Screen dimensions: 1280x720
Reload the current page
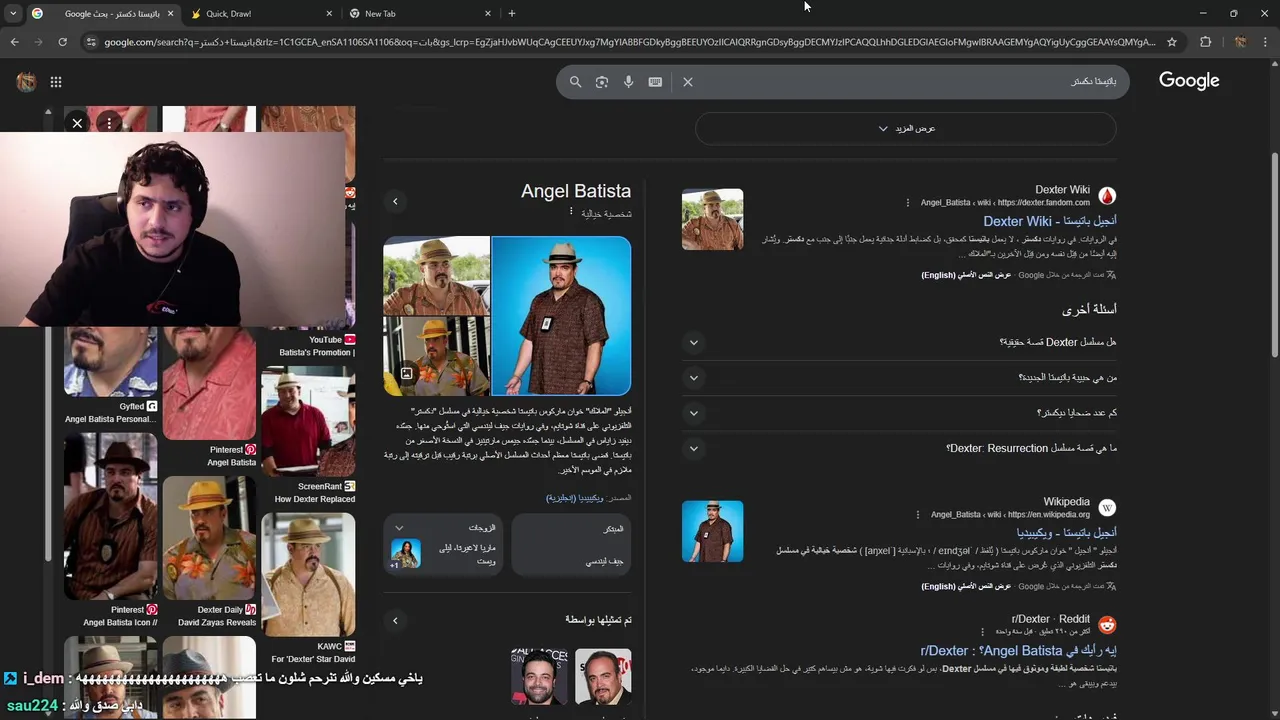(62, 42)
